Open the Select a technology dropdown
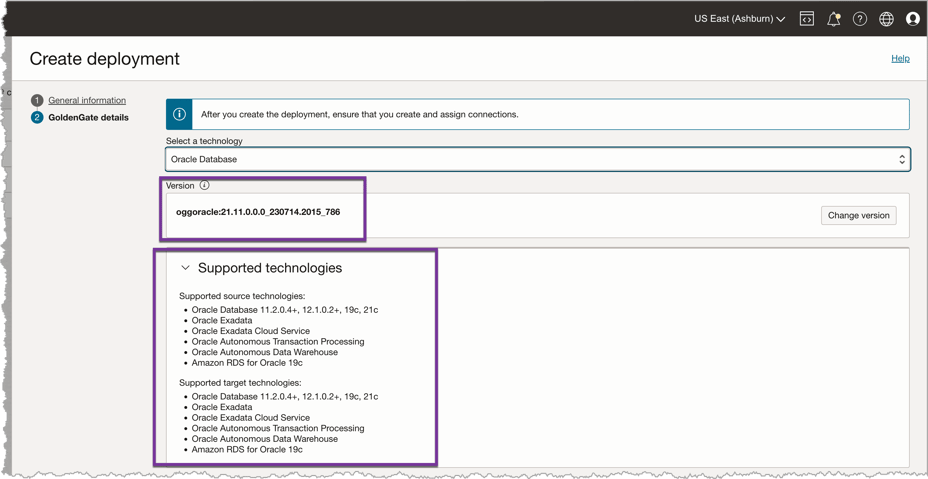 point(537,159)
